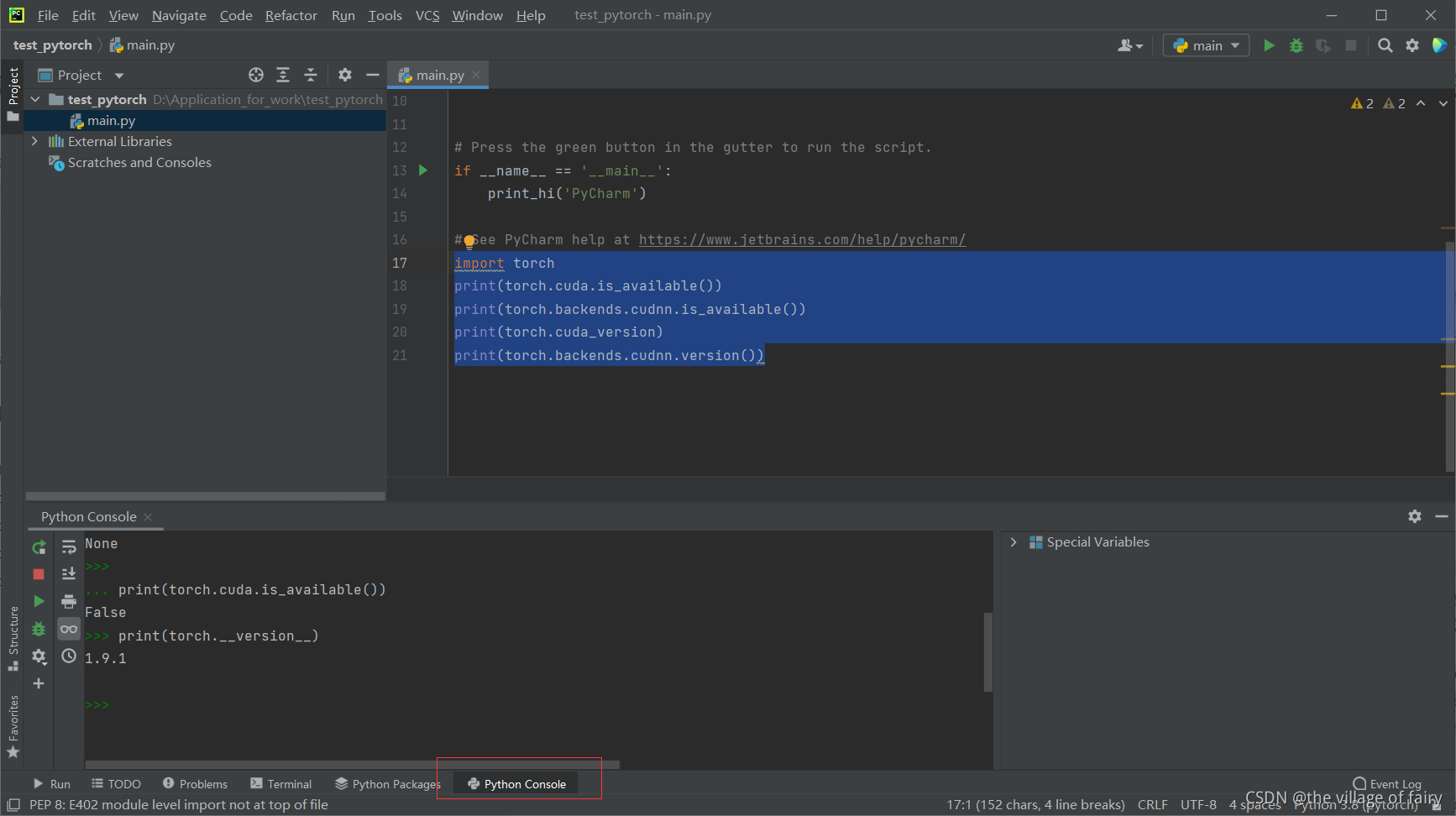This screenshot has height=816, width=1456.
Task: Open the Tools menu
Action: [385, 15]
